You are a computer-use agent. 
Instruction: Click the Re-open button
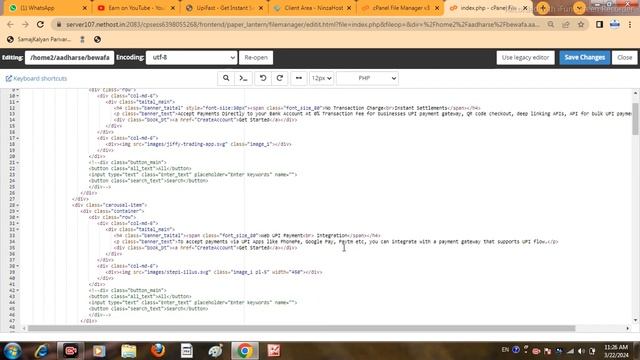[256, 58]
